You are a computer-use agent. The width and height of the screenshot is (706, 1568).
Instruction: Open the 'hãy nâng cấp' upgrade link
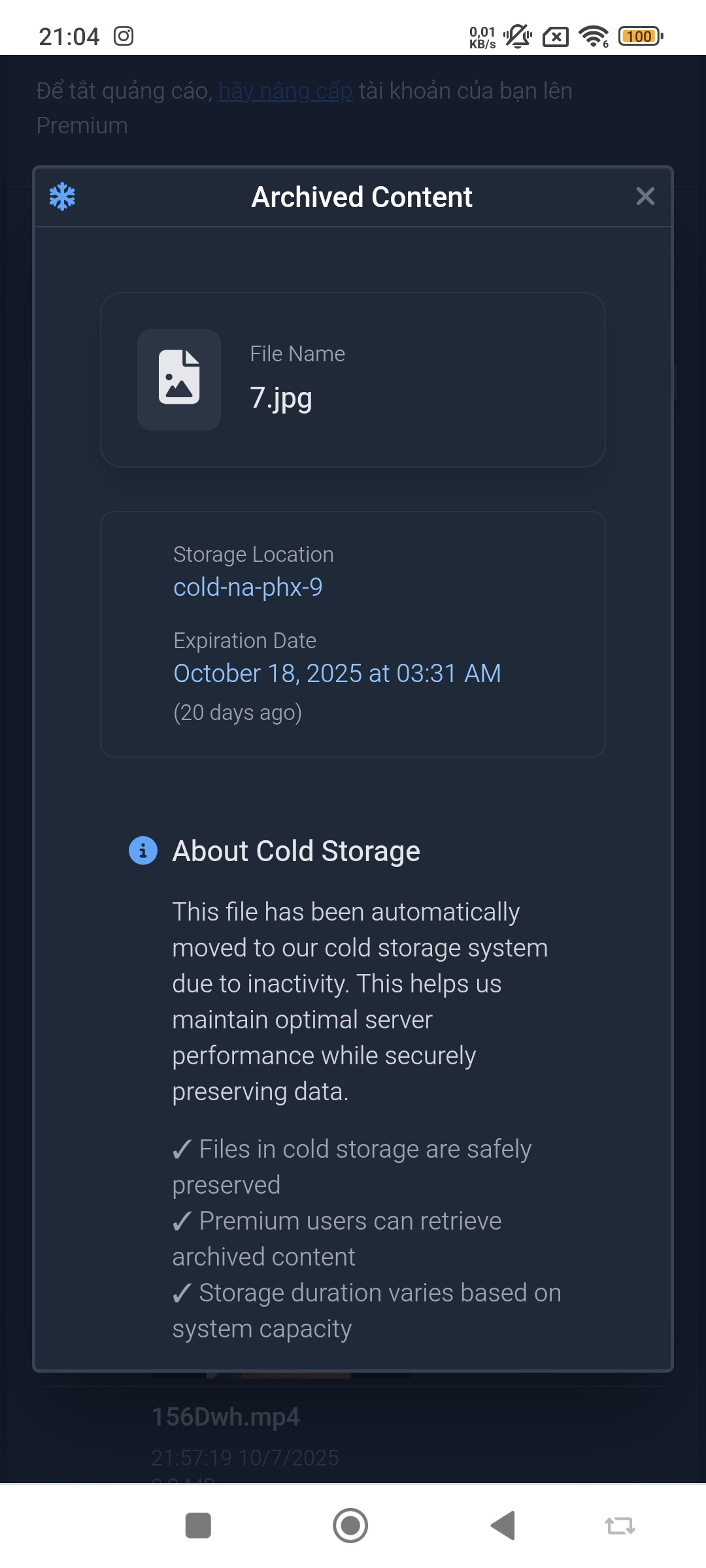(285, 91)
